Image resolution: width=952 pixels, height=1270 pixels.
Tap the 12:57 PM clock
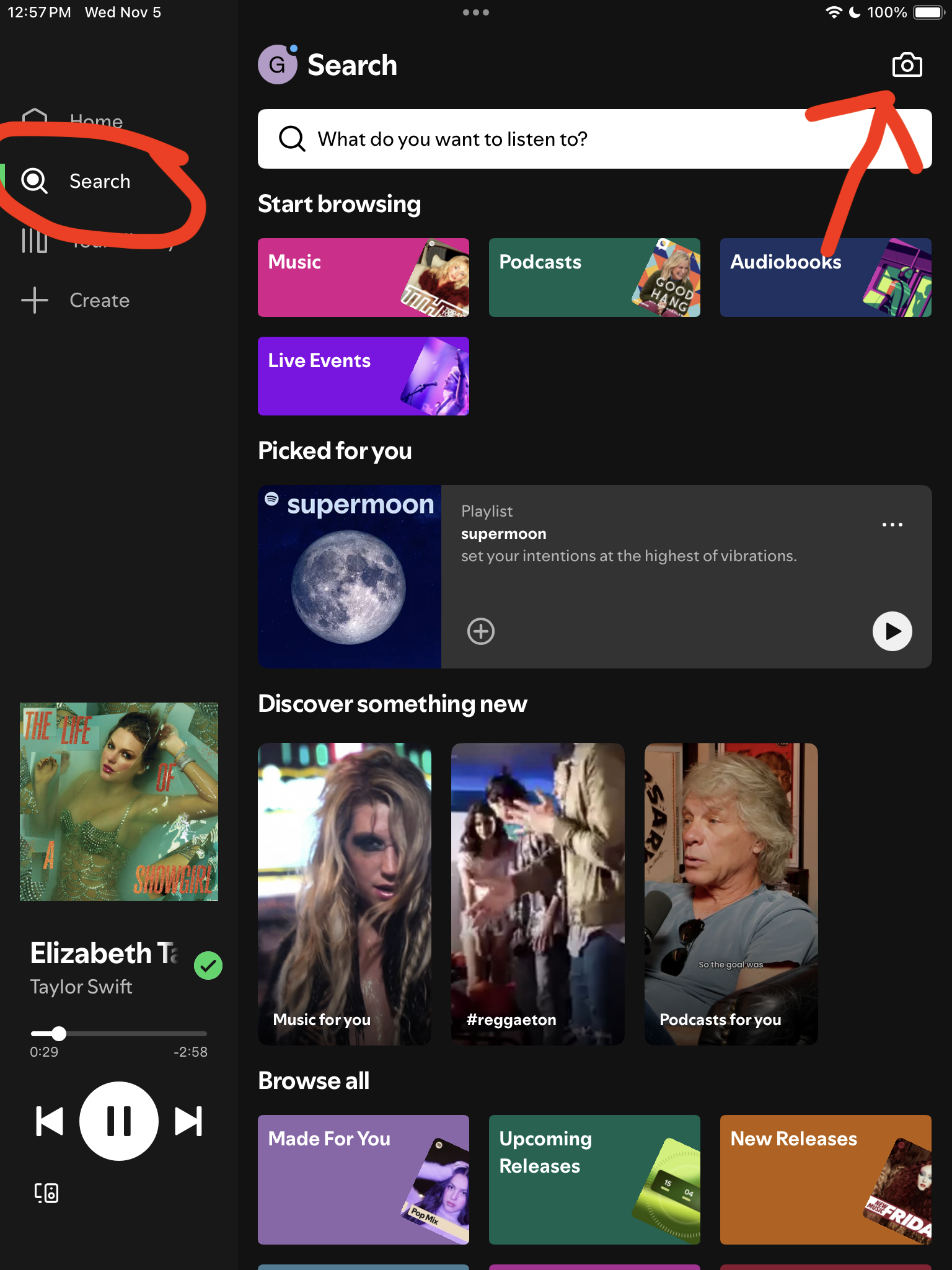tap(39, 12)
